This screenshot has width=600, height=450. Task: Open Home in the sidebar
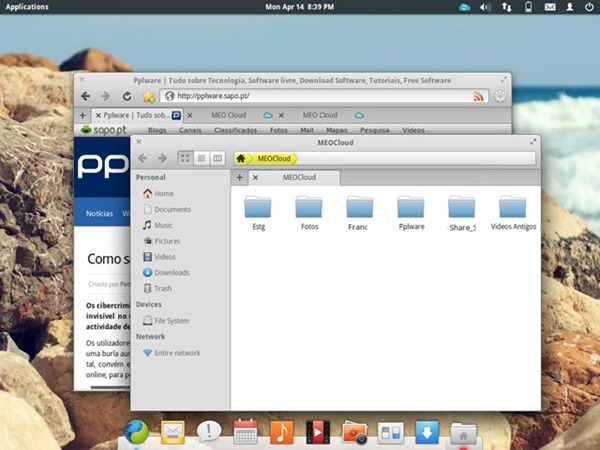coord(159,194)
